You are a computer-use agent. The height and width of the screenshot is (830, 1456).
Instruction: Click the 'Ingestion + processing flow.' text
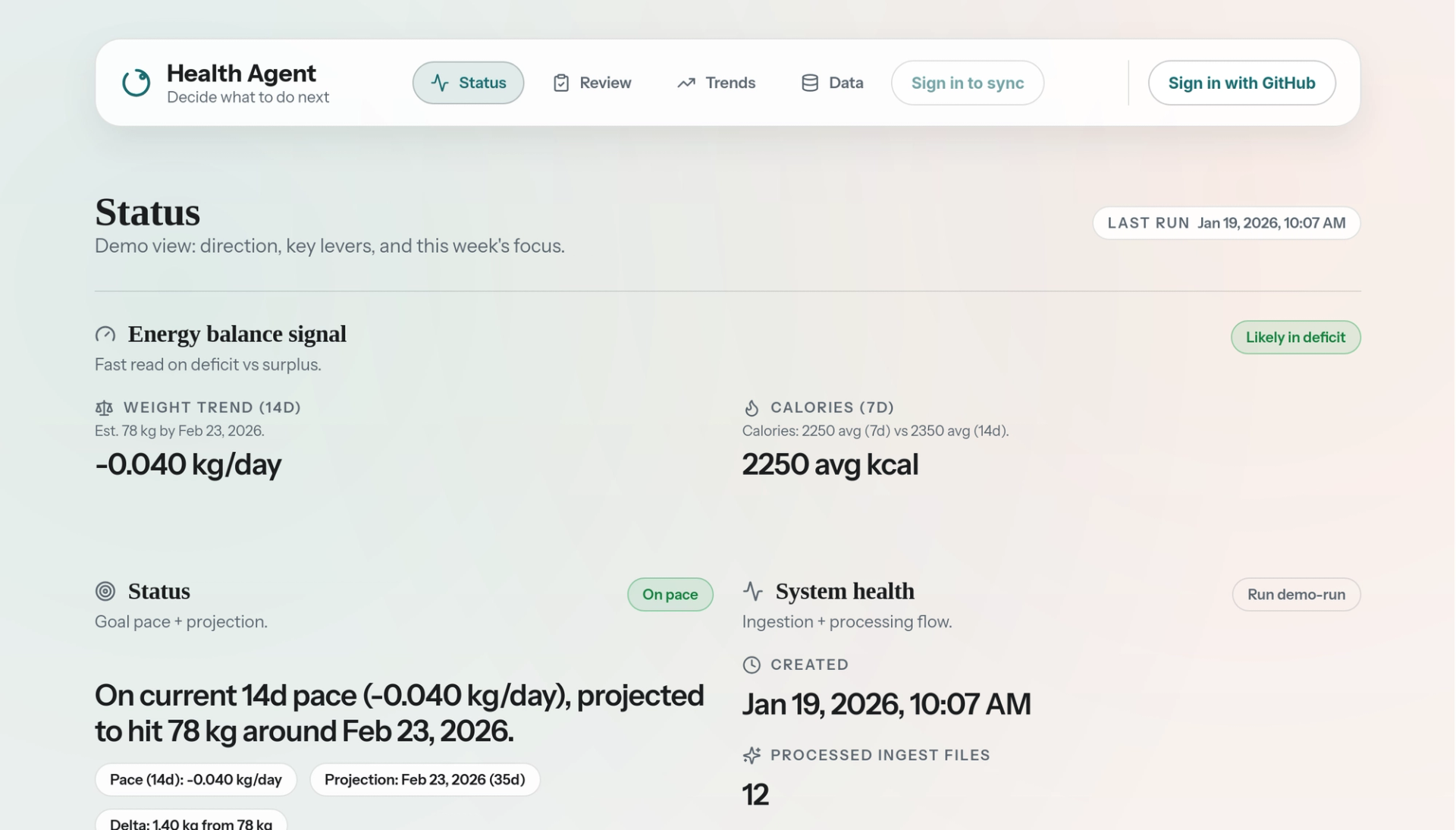(846, 622)
